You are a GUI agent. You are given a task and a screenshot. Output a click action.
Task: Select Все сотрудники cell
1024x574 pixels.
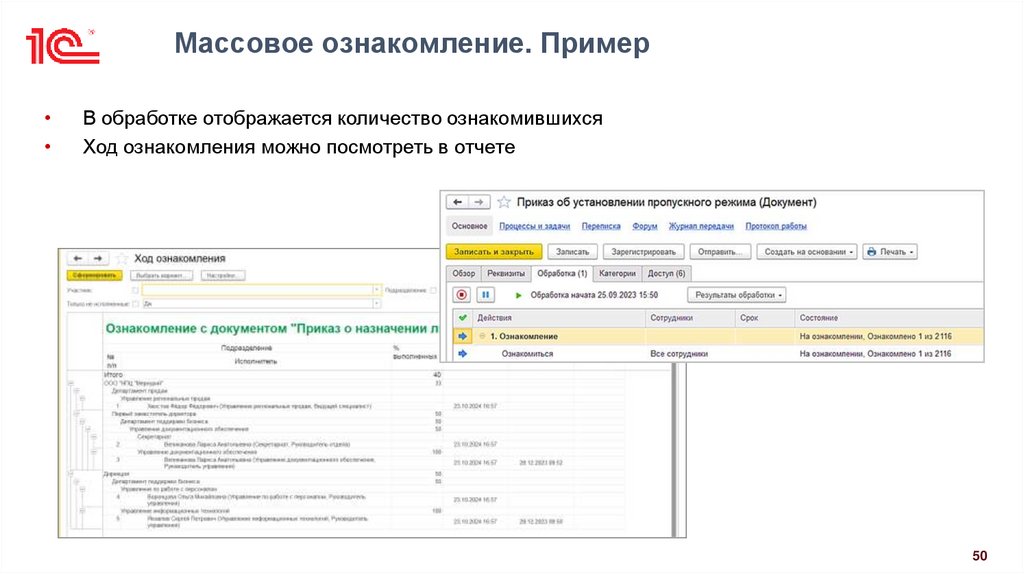tap(679, 354)
